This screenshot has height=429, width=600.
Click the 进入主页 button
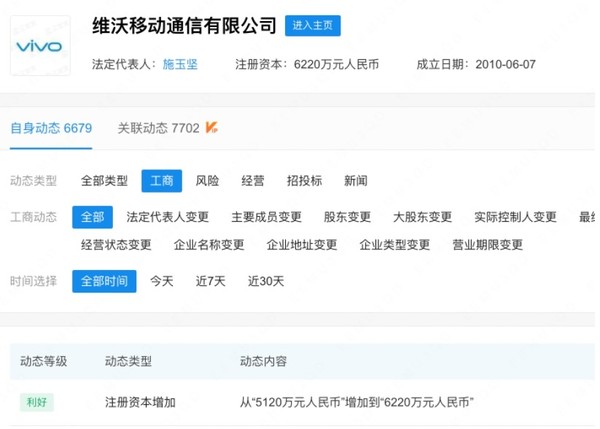pyautogui.click(x=312, y=26)
